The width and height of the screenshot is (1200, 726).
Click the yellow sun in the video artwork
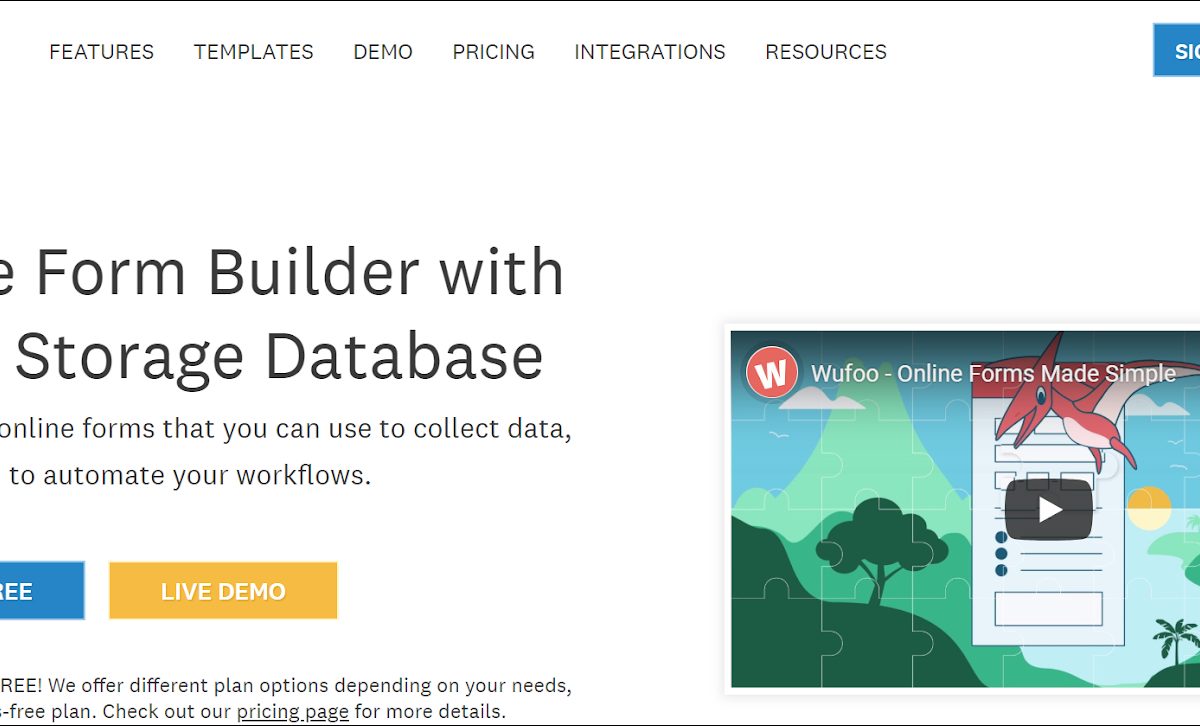coord(1150,506)
